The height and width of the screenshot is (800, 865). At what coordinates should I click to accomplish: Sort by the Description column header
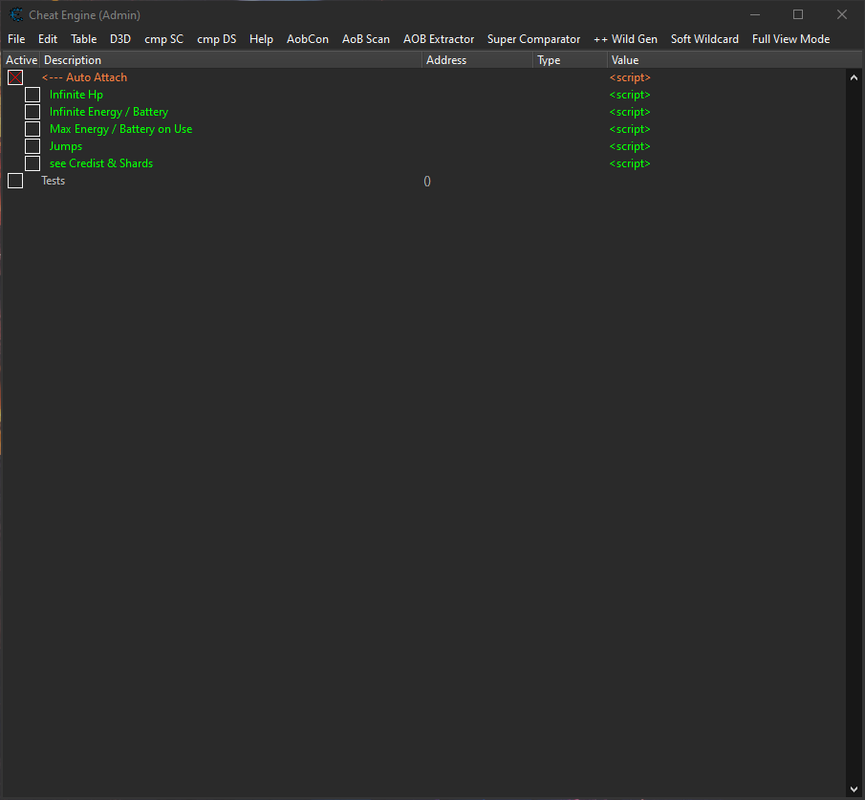[231, 60]
